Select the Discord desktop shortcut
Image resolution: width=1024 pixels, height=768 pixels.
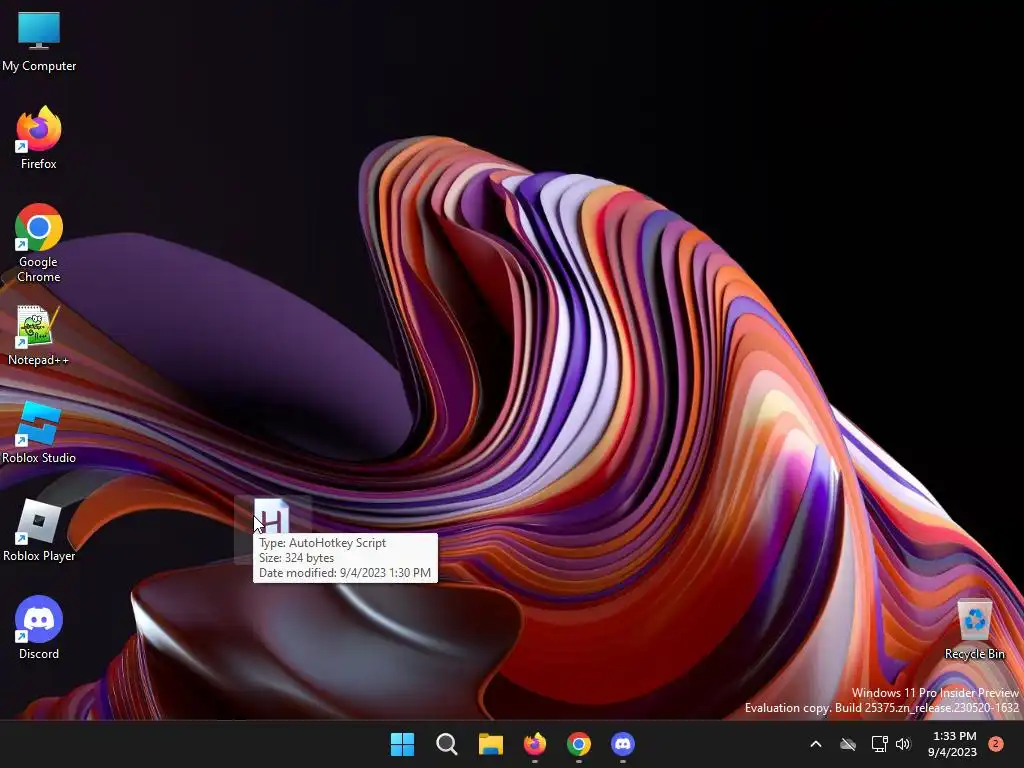[39, 628]
